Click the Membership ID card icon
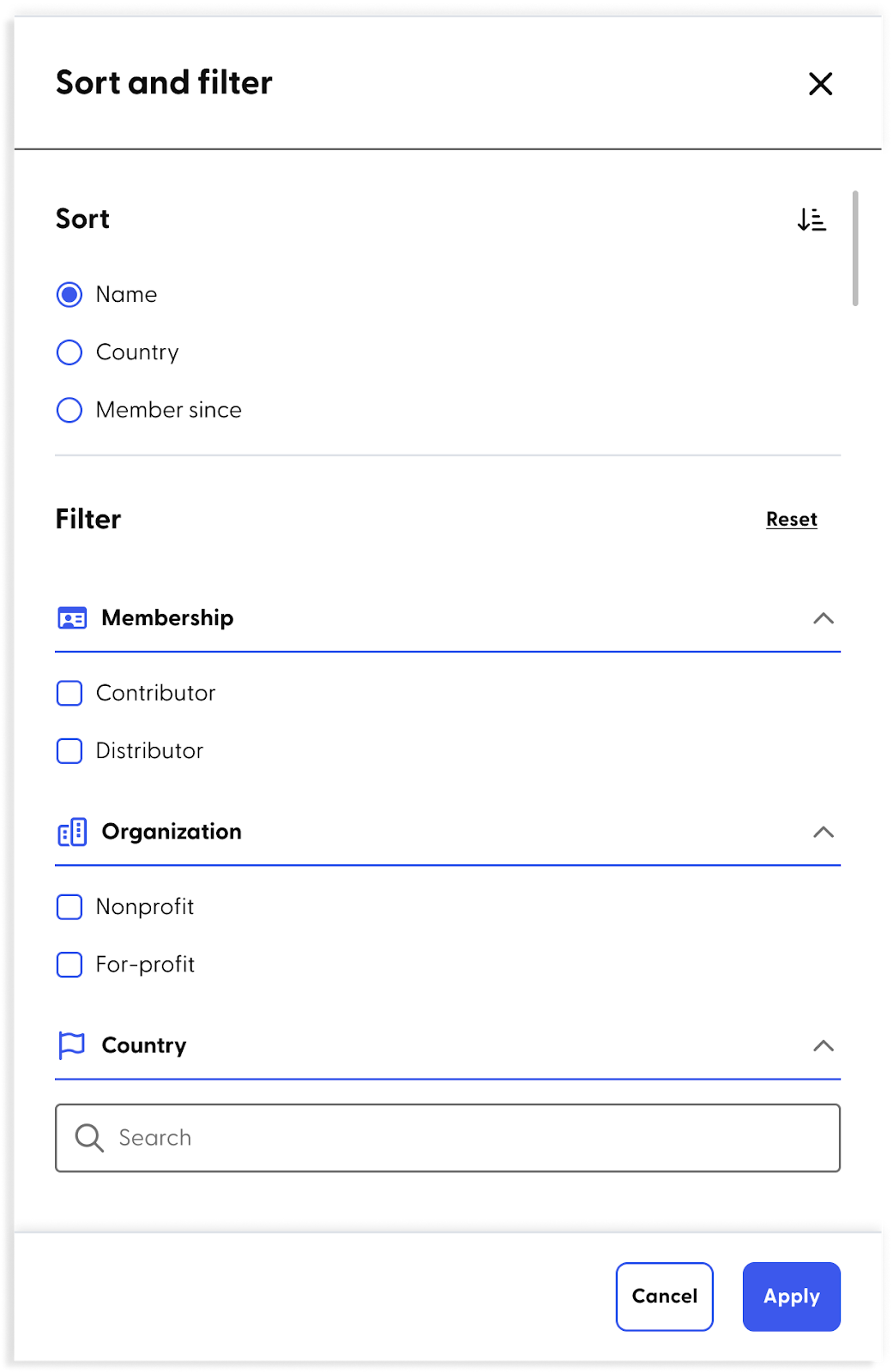The height and width of the screenshot is (1372, 893). click(72, 618)
